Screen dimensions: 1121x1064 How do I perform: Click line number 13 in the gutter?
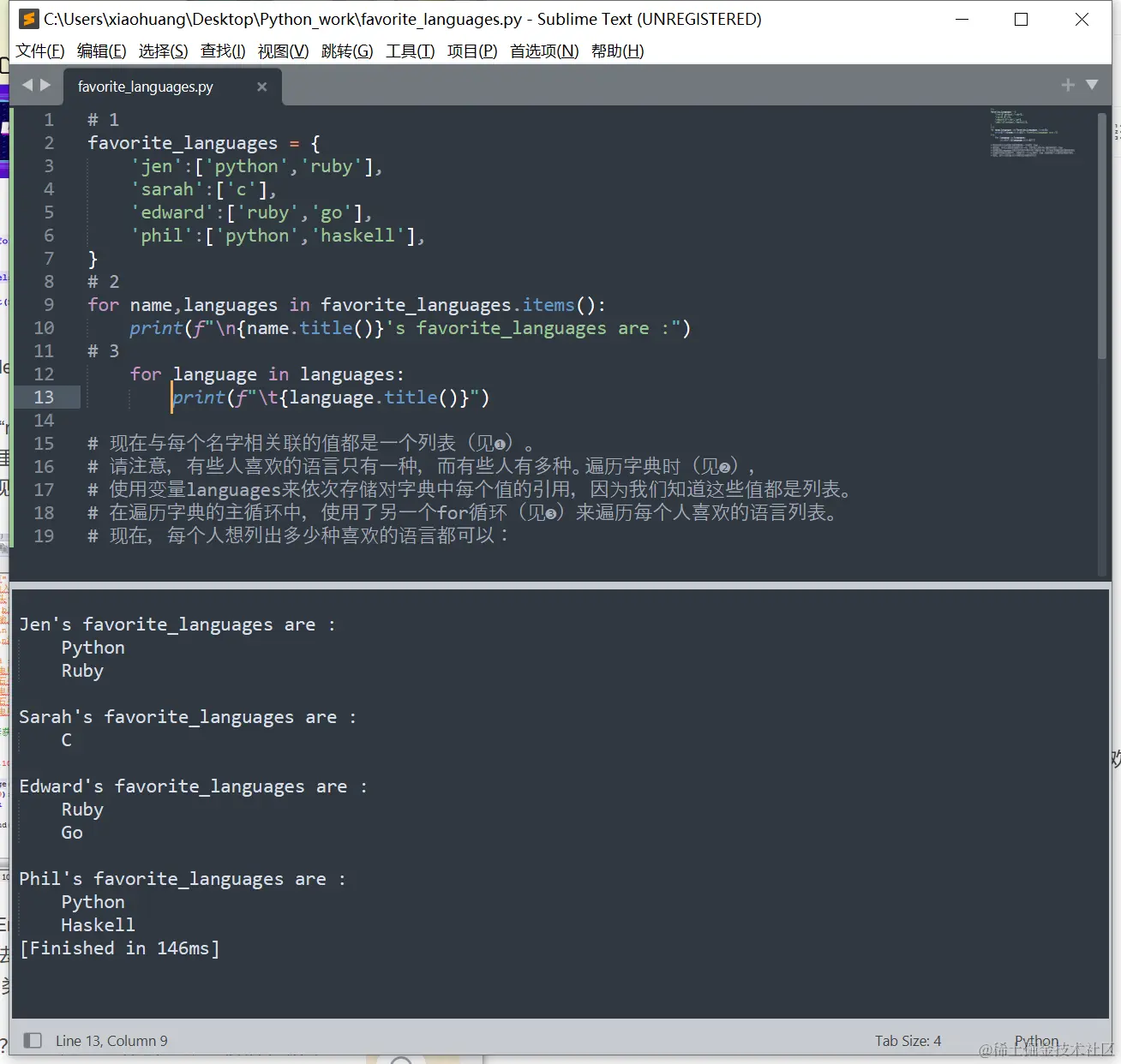coord(44,398)
